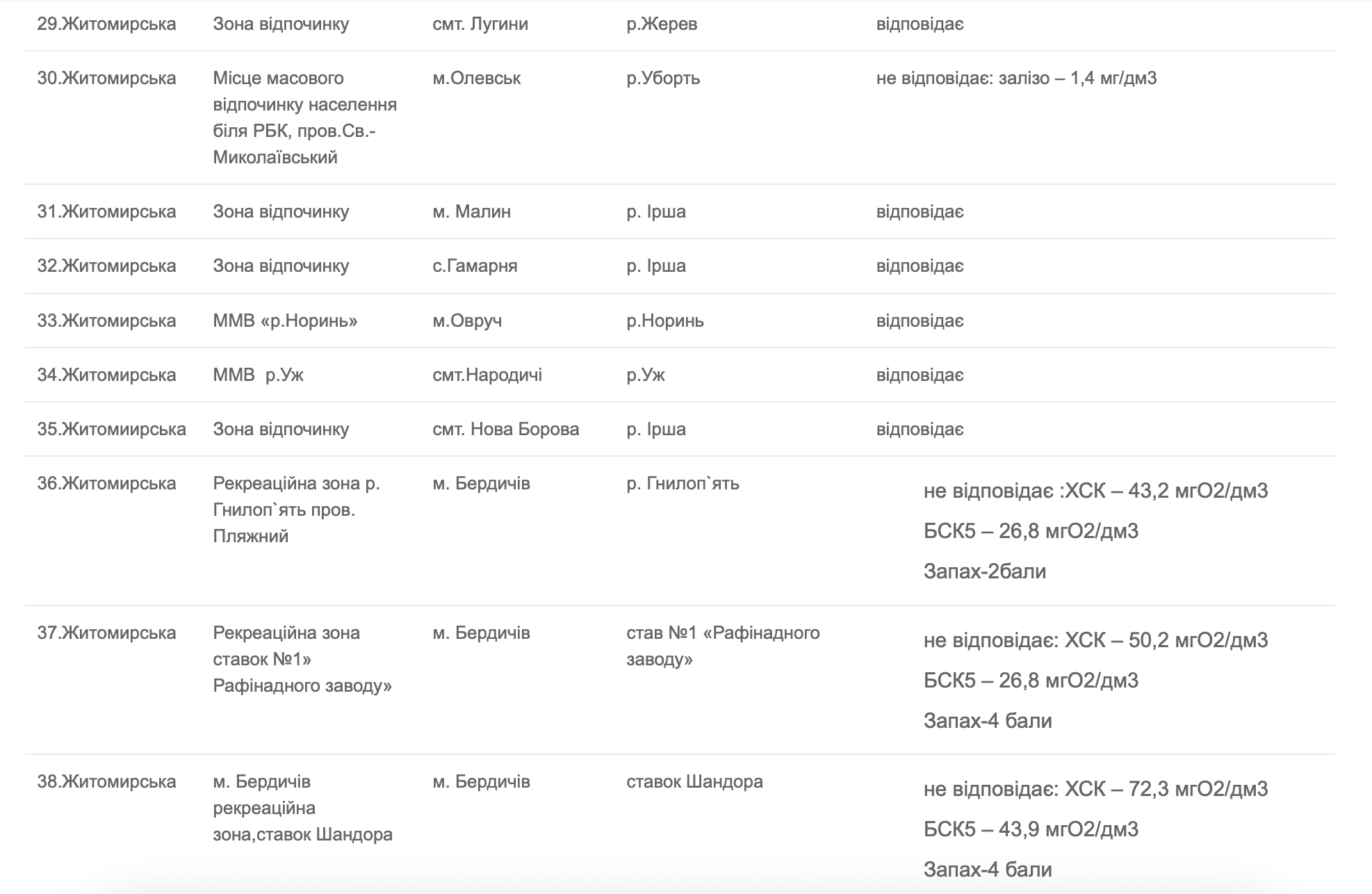Click the "р.Жерев" river name
Viewport: 1372px width, 894px height.
tap(661, 24)
